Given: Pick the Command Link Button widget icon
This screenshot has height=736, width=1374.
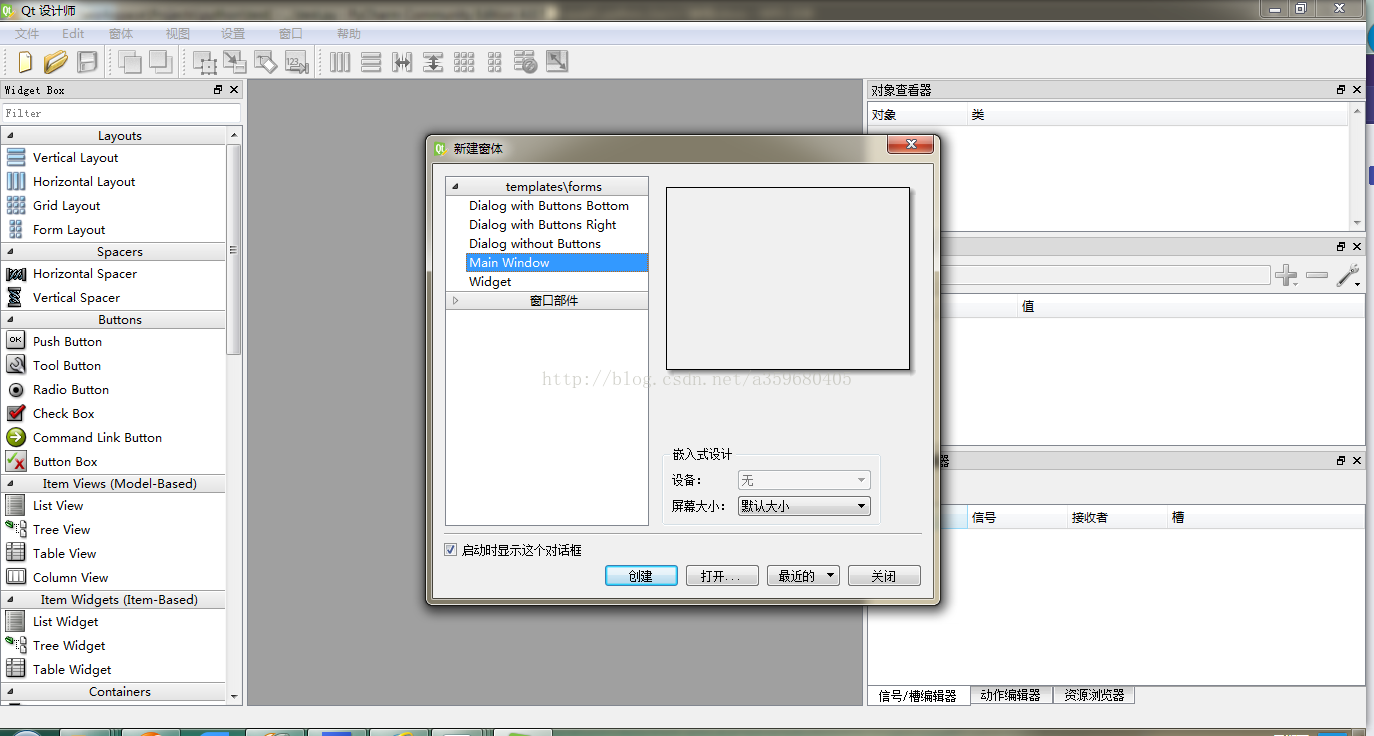Looking at the screenshot, I should (x=16, y=437).
